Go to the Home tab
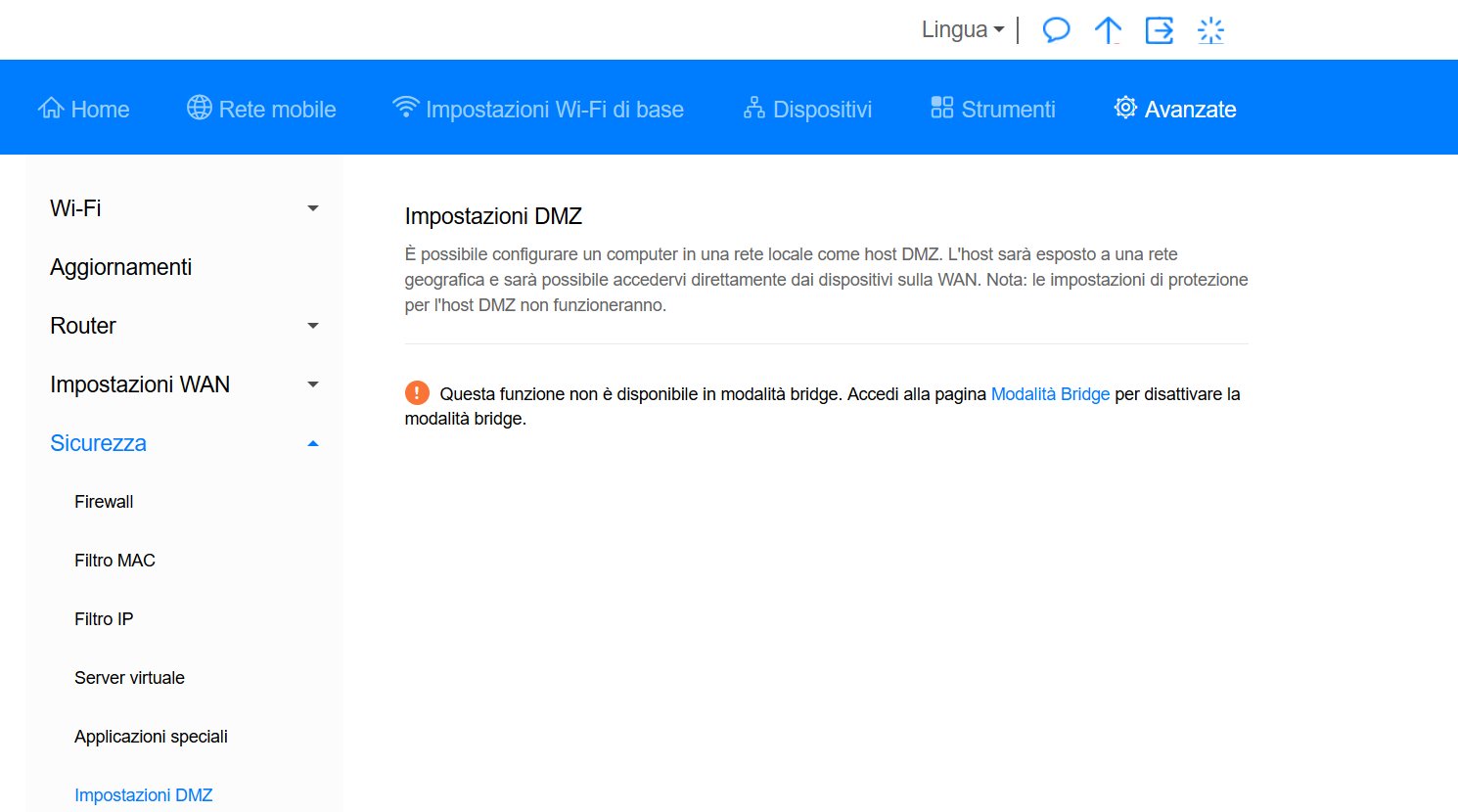Image resolution: width=1458 pixels, height=812 pixels. [x=84, y=109]
